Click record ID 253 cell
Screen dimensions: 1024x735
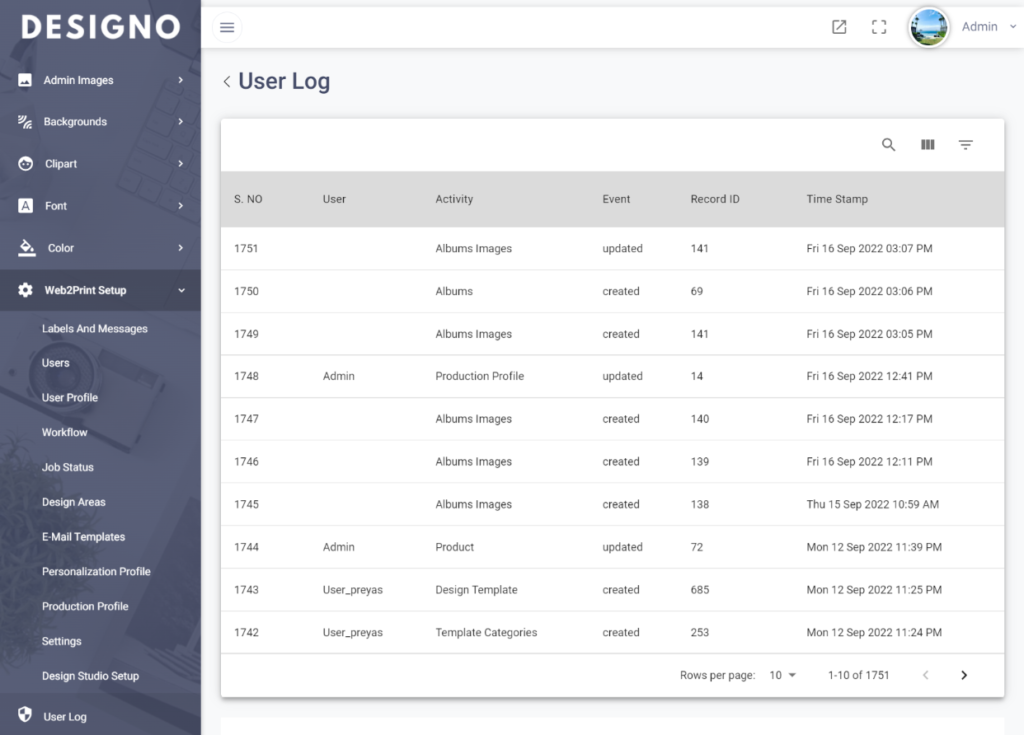point(699,632)
